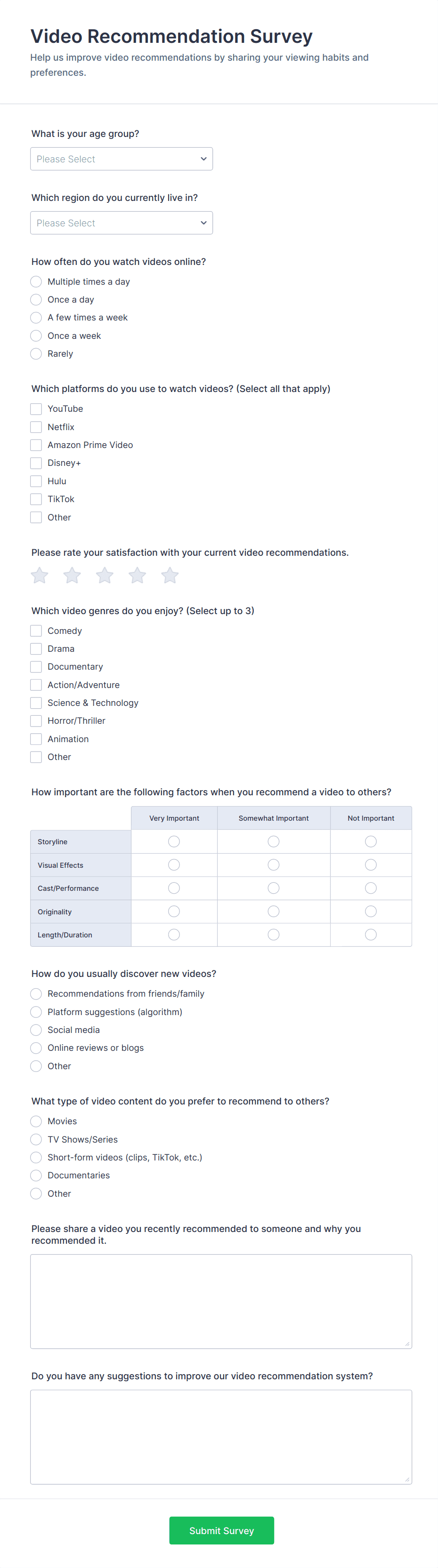This screenshot has height=1568, width=438.
Task: Click the first rating star
Action: click(x=40, y=575)
